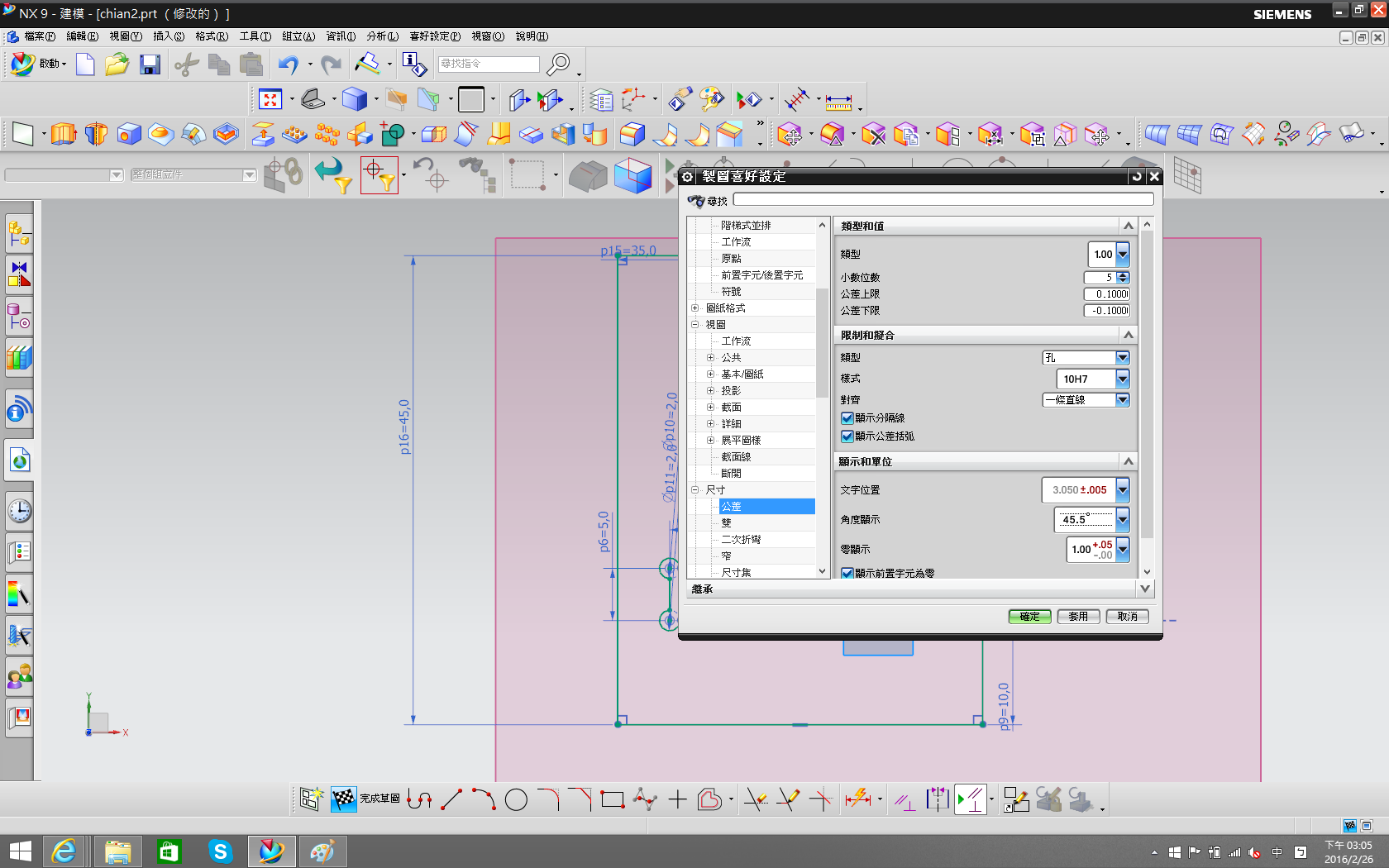The height and width of the screenshot is (868, 1389).
Task: Select the Arc sketch tool
Action: point(484,799)
